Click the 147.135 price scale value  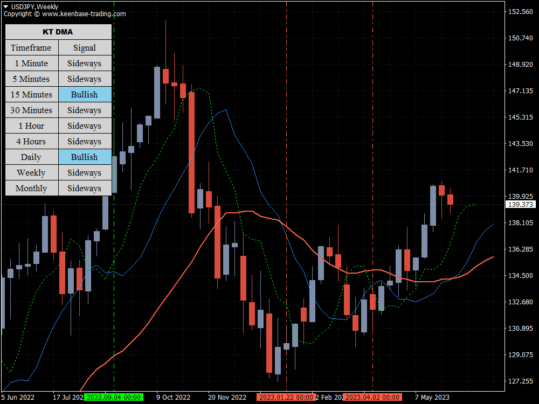(520, 91)
